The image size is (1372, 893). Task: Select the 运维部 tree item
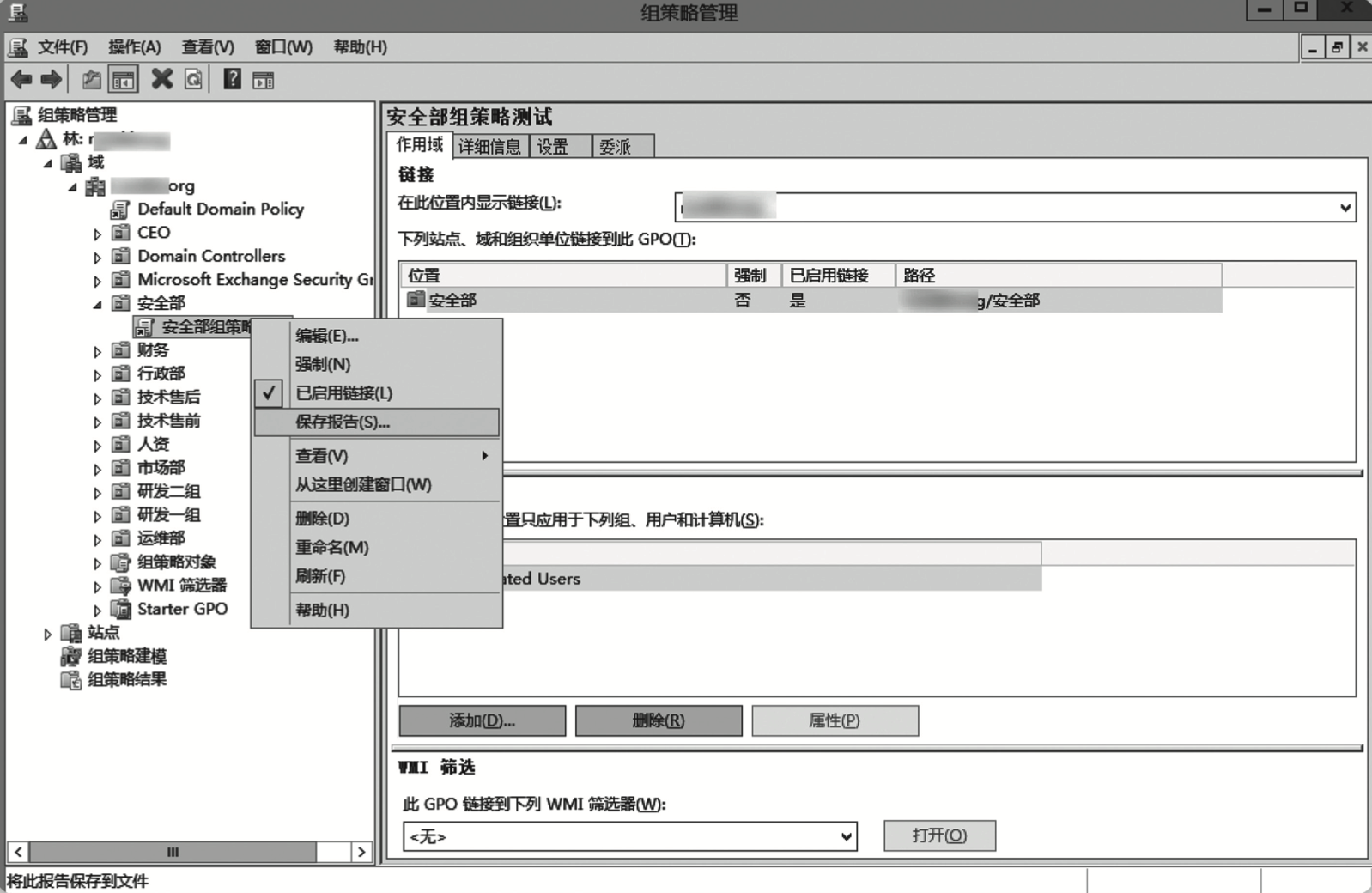pos(161,538)
